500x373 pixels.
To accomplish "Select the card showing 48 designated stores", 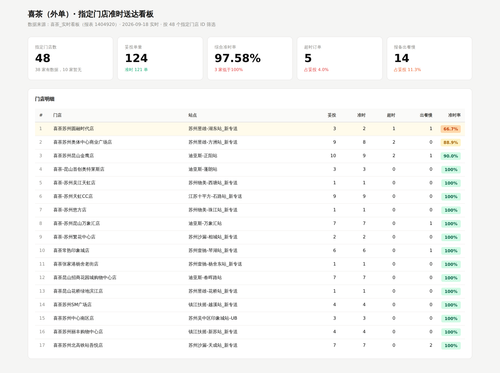I will coord(70,58).
